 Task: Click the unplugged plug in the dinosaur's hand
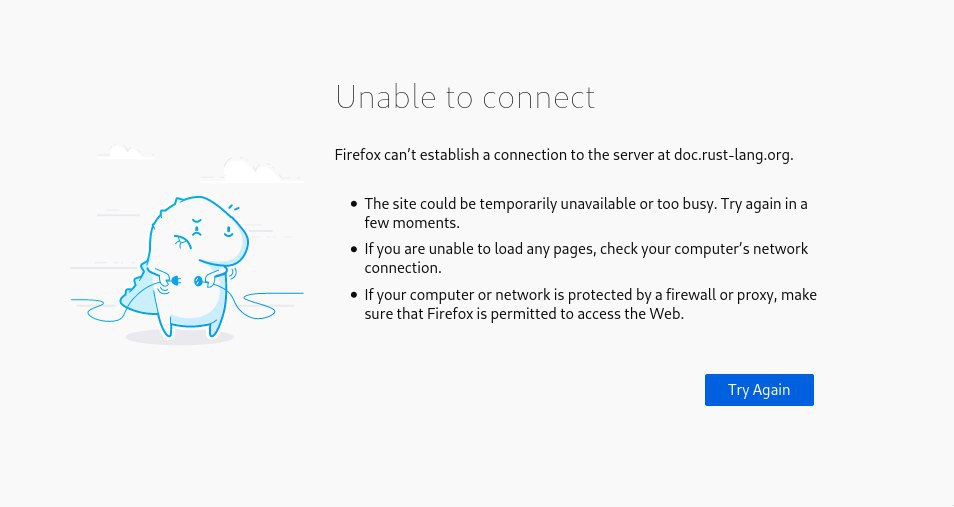pos(176,281)
